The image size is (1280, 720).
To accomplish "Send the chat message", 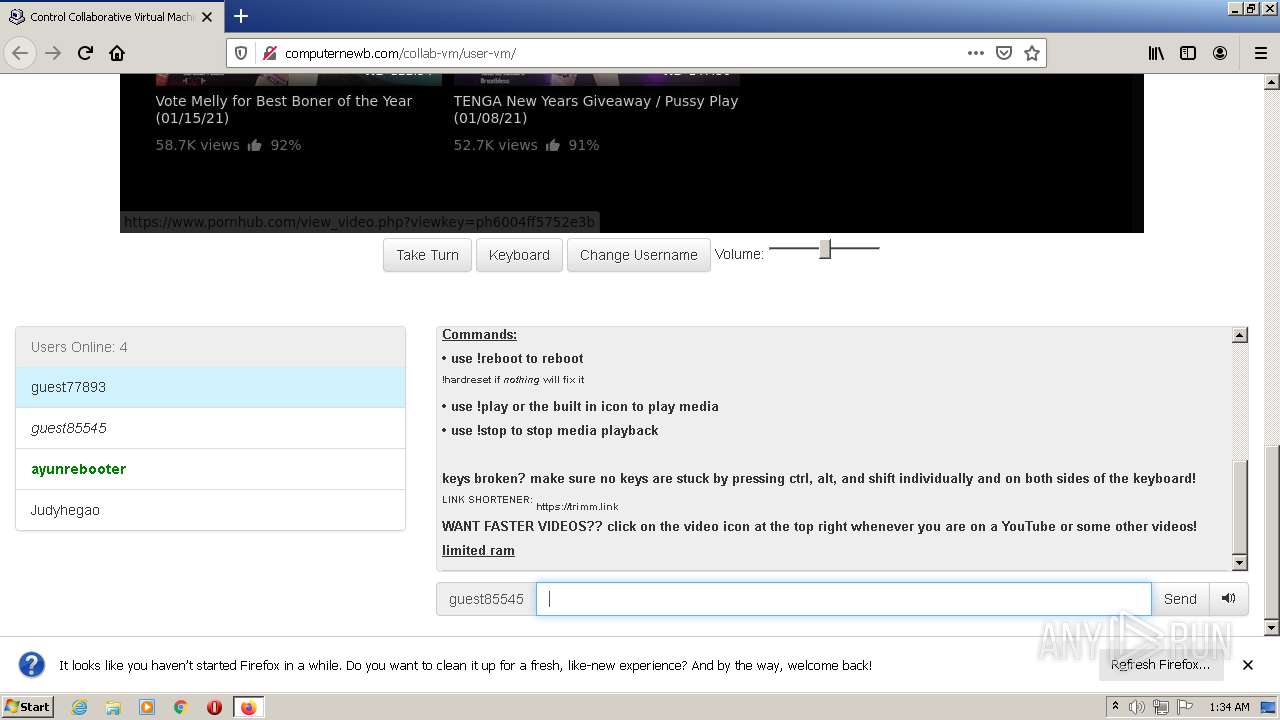I will [x=1180, y=599].
